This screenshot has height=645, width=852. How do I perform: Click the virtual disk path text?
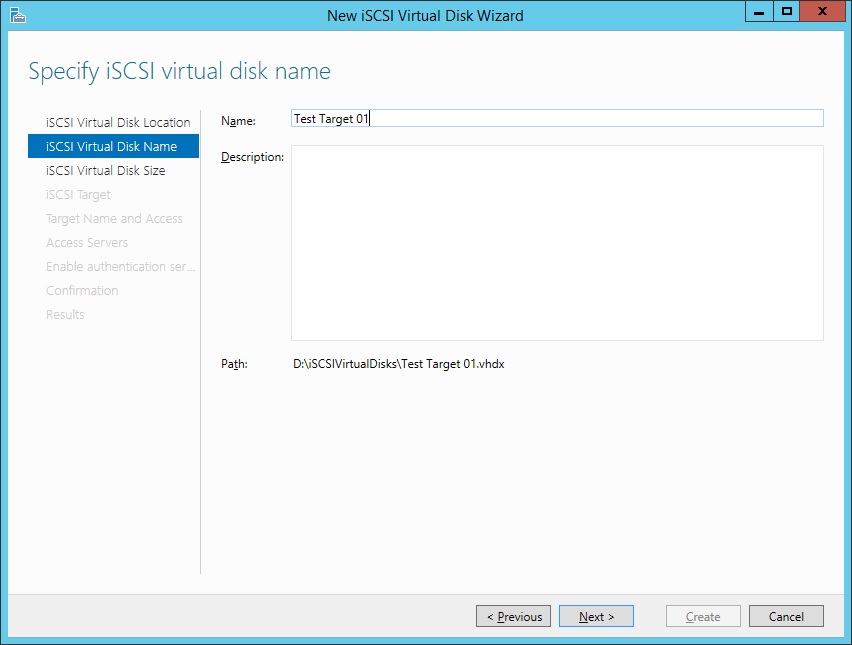point(398,364)
